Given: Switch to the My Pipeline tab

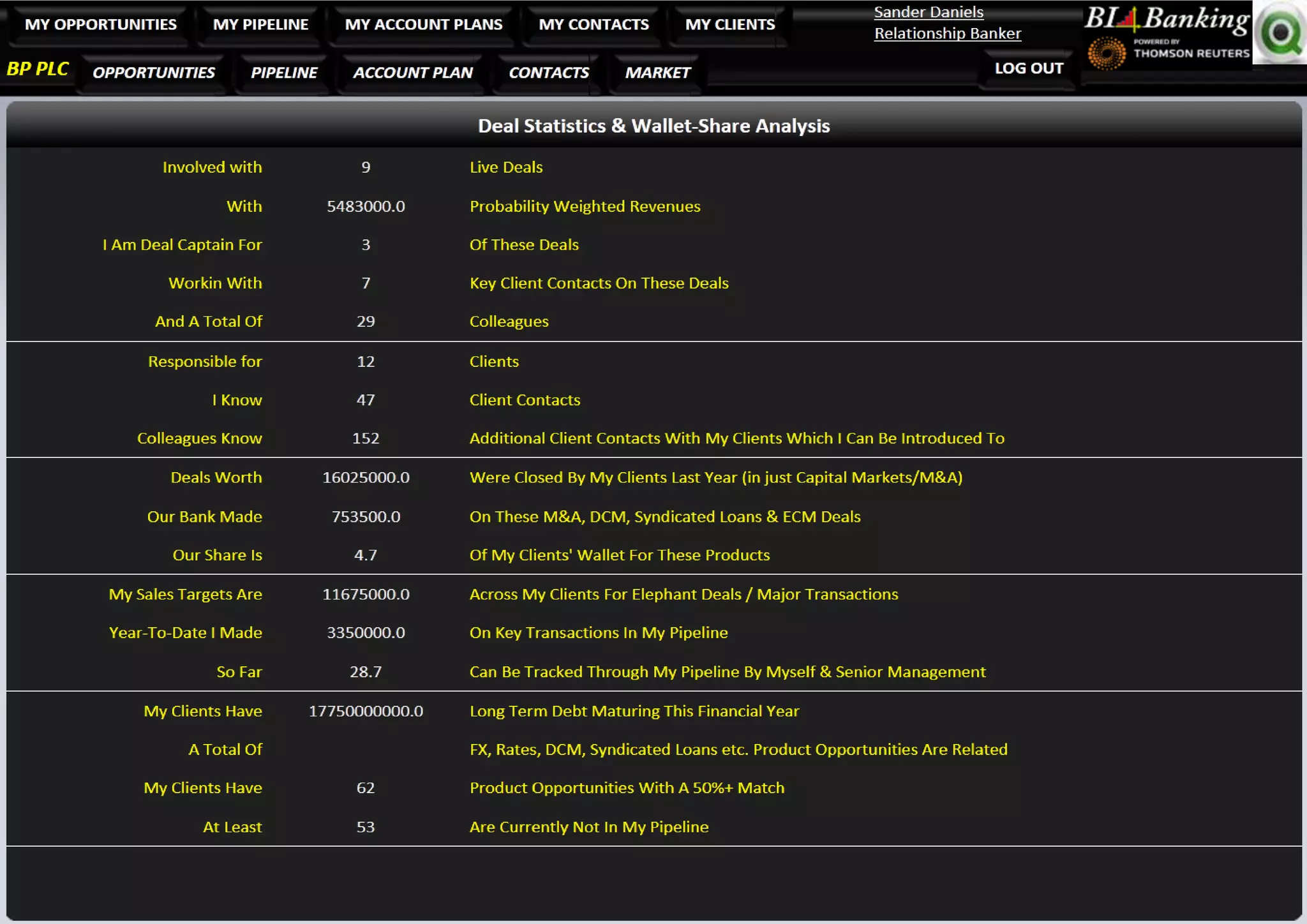Looking at the screenshot, I should (260, 25).
